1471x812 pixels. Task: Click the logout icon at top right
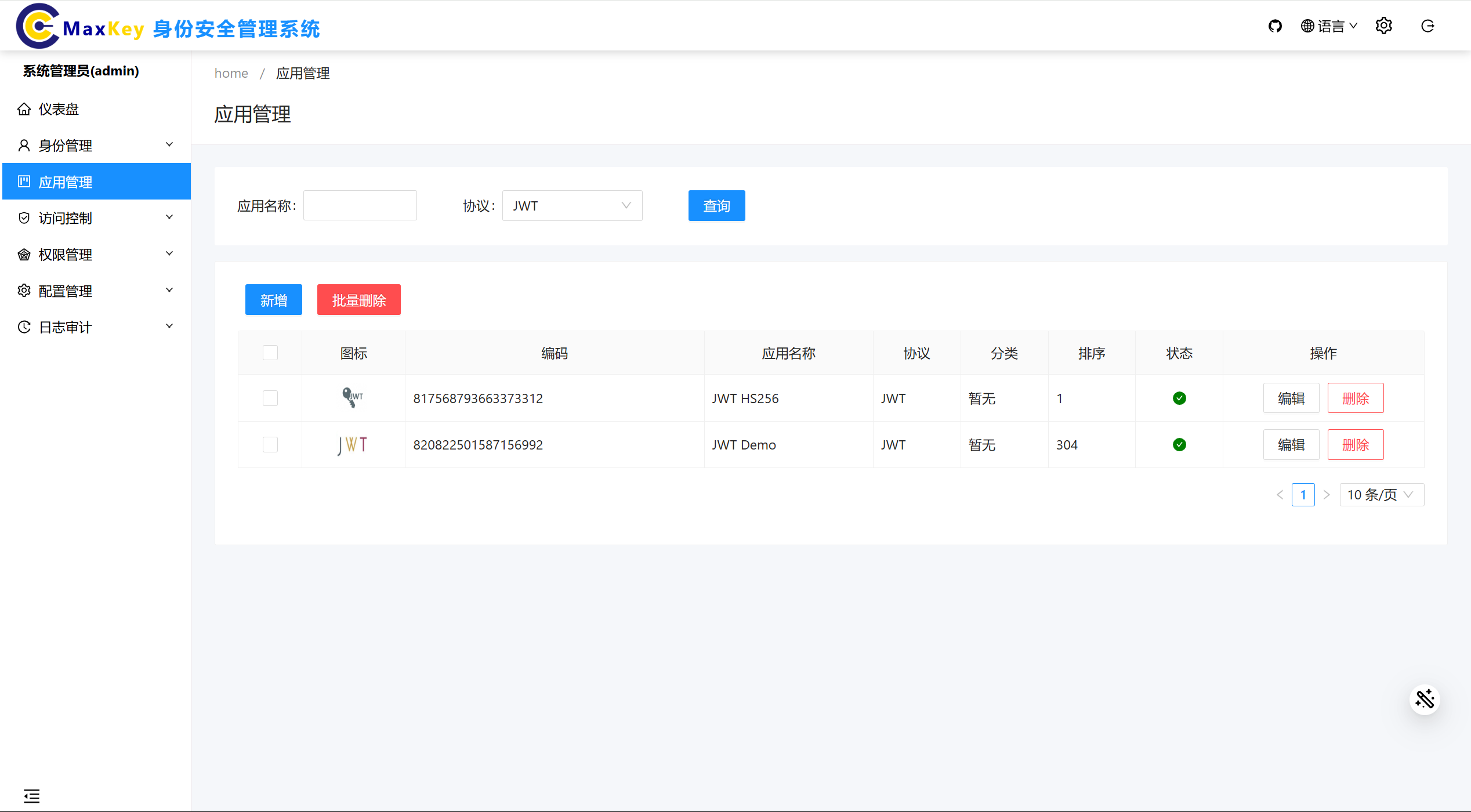point(1427,26)
